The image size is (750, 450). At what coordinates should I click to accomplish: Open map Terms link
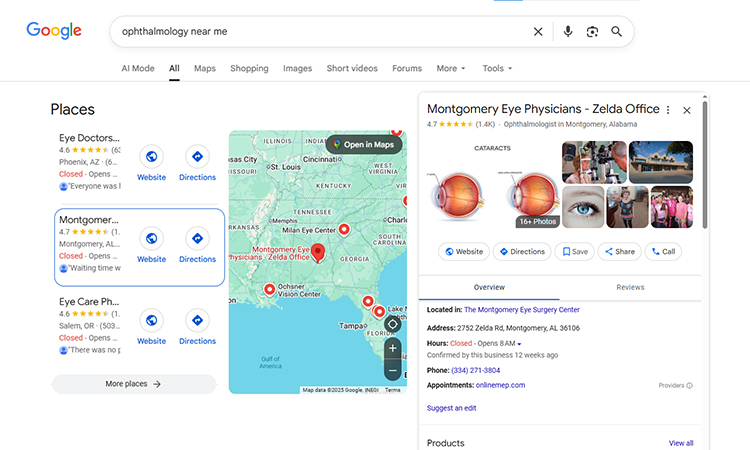[393, 390]
